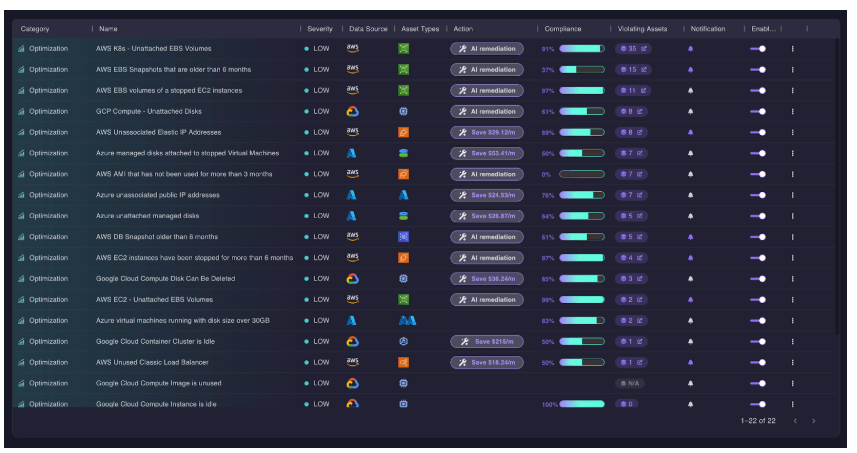857x453 pixels.
Task: Click rule name Azure unassociated public IP addresses
Action: click(157, 195)
